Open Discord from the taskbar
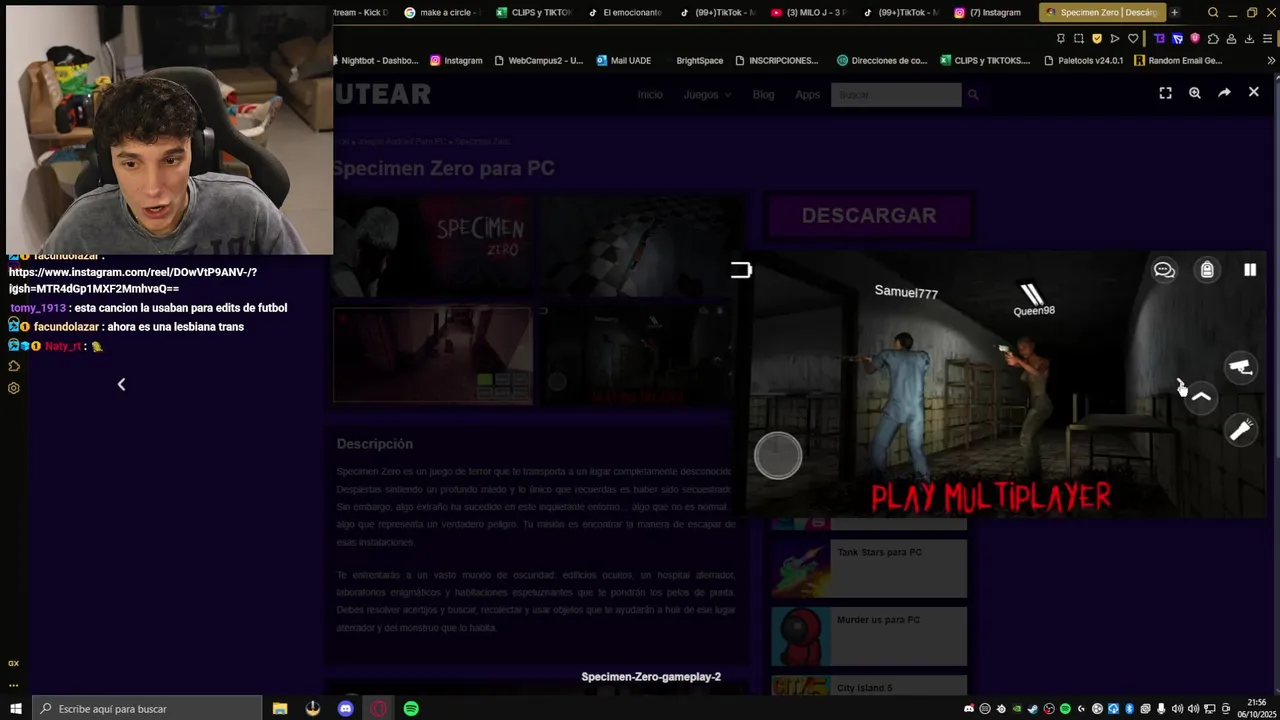1280x720 pixels. (x=346, y=708)
